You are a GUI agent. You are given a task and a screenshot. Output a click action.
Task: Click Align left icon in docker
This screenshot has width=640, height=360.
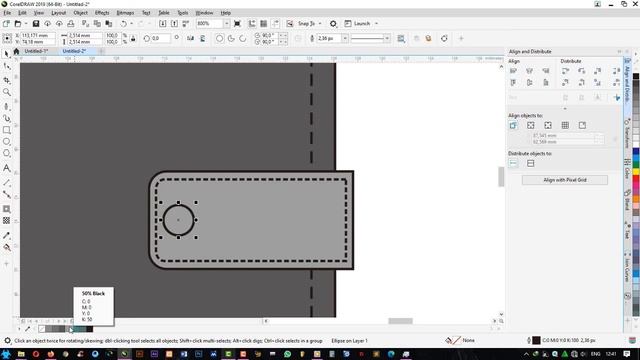point(513,71)
